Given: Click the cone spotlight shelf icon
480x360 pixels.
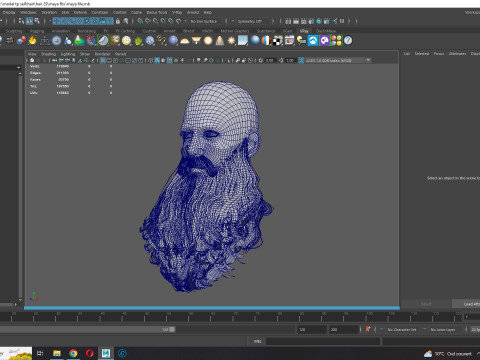Looking at the screenshot, I should pyautogui.click(x=220, y=41).
